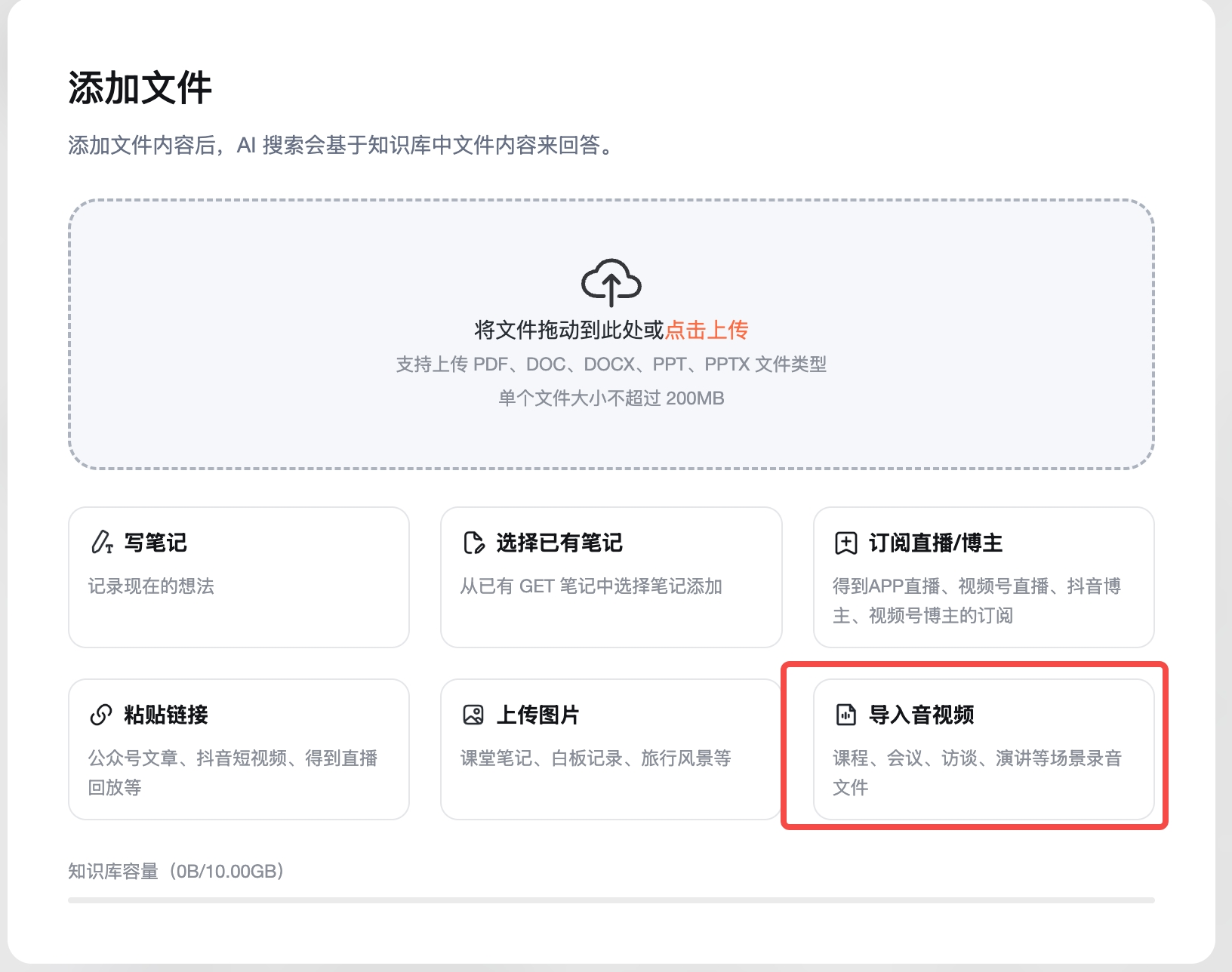Click the cloud upload icon
1232x972 pixels.
(x=611, y=283)
